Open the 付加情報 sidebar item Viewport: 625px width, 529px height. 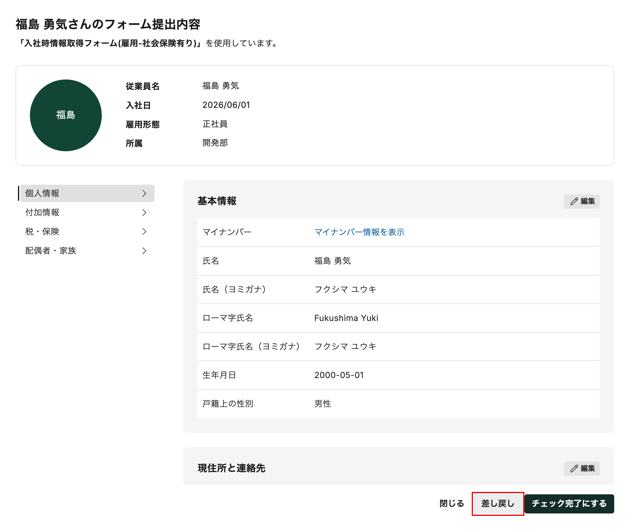coord(87,212)
